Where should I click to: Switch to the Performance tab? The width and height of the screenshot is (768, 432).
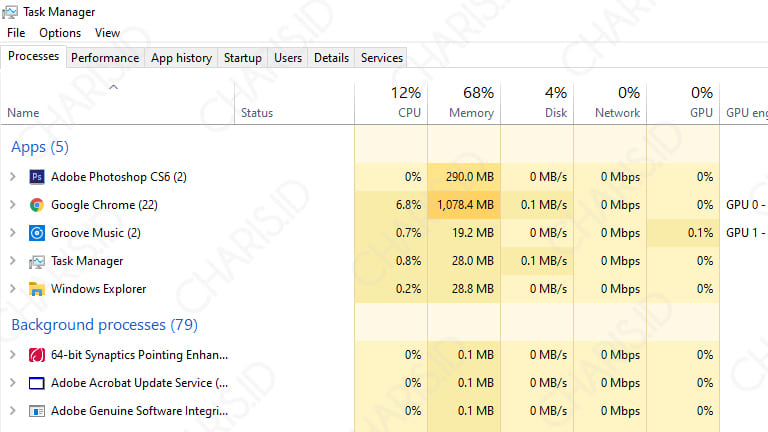(x=105, y=58)
